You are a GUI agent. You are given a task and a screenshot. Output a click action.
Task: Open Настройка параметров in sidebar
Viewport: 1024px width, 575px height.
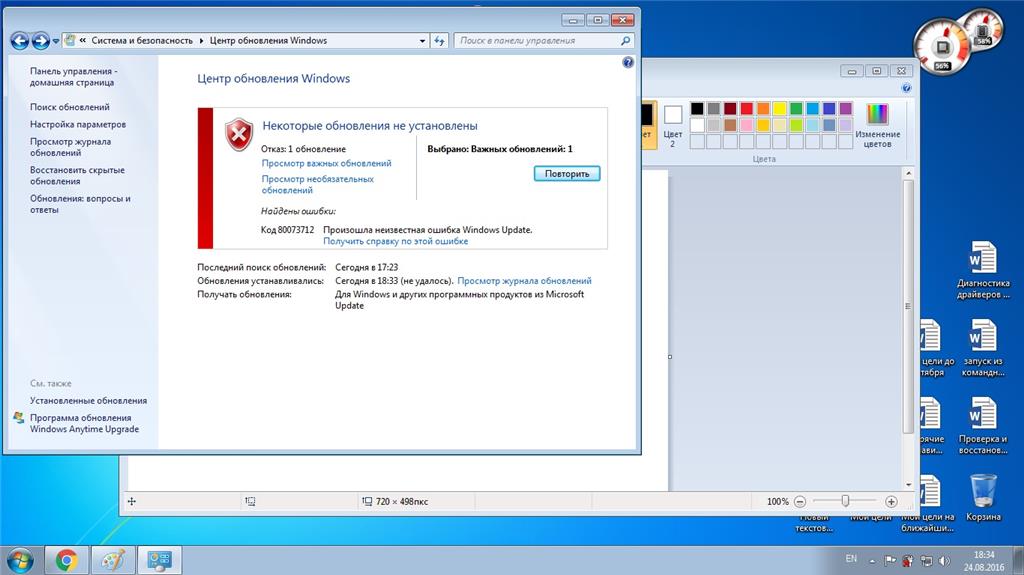(78, 124)
